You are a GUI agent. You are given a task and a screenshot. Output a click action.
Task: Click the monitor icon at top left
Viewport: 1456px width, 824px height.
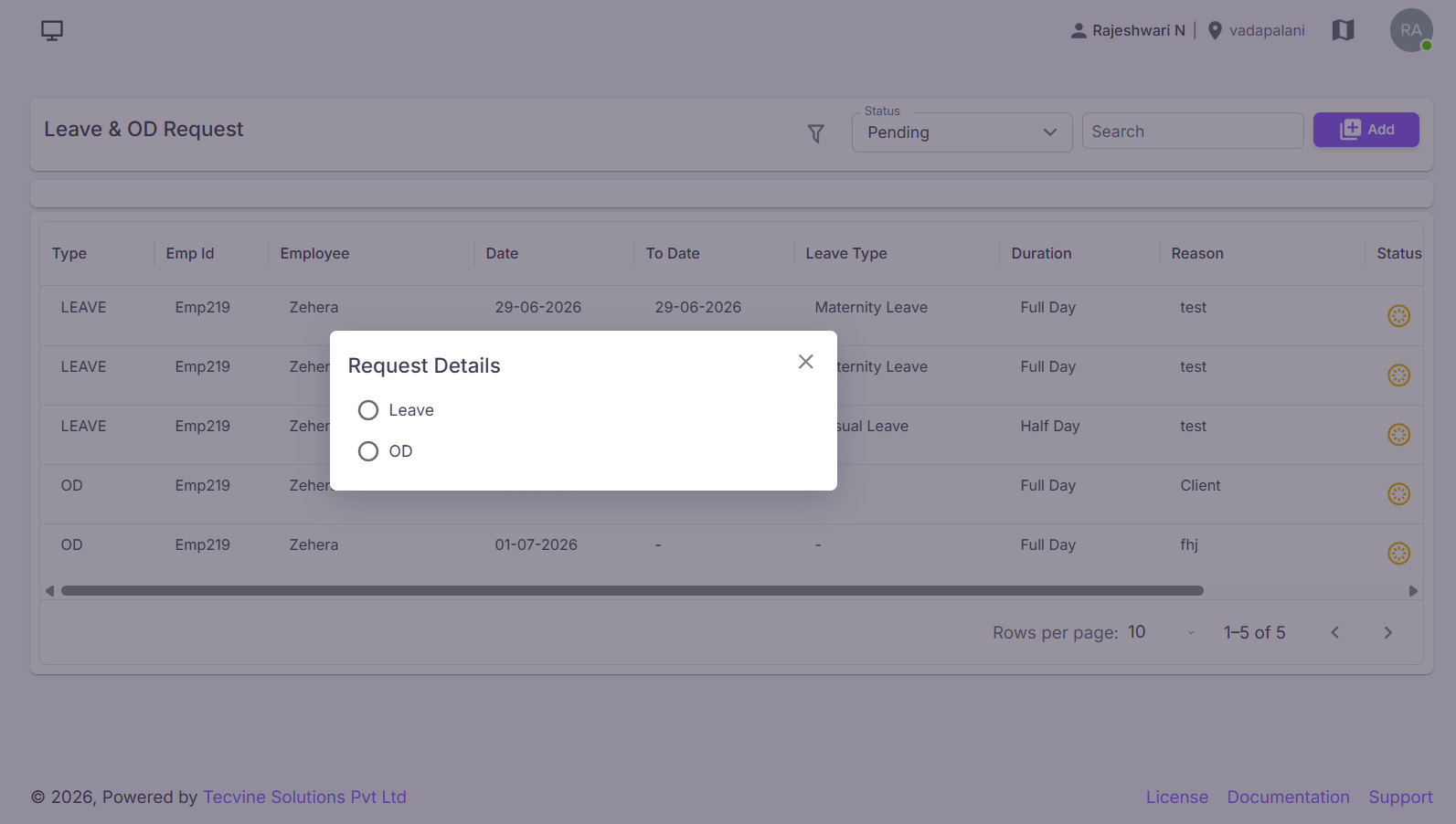coord(52,30)
